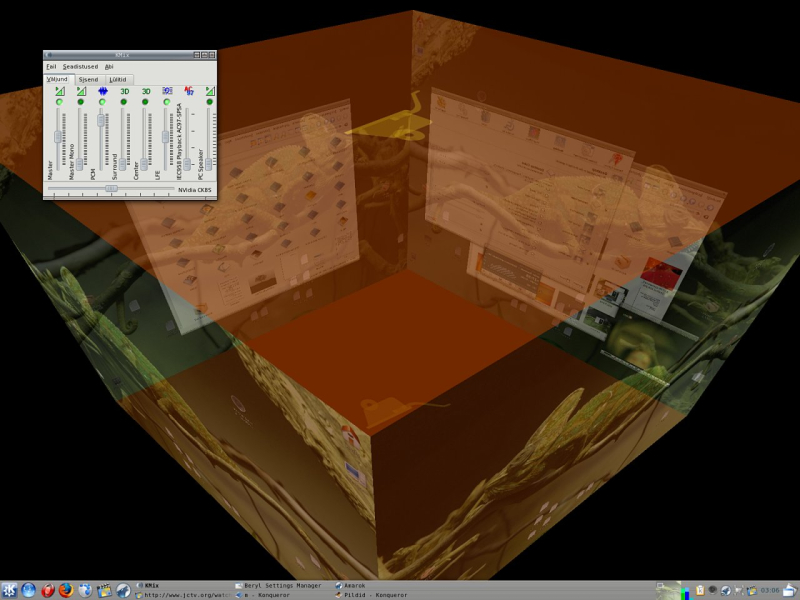Click the KMix window menu icon in title bar
The height and width of the screenshot is (600, 800).
48,55
